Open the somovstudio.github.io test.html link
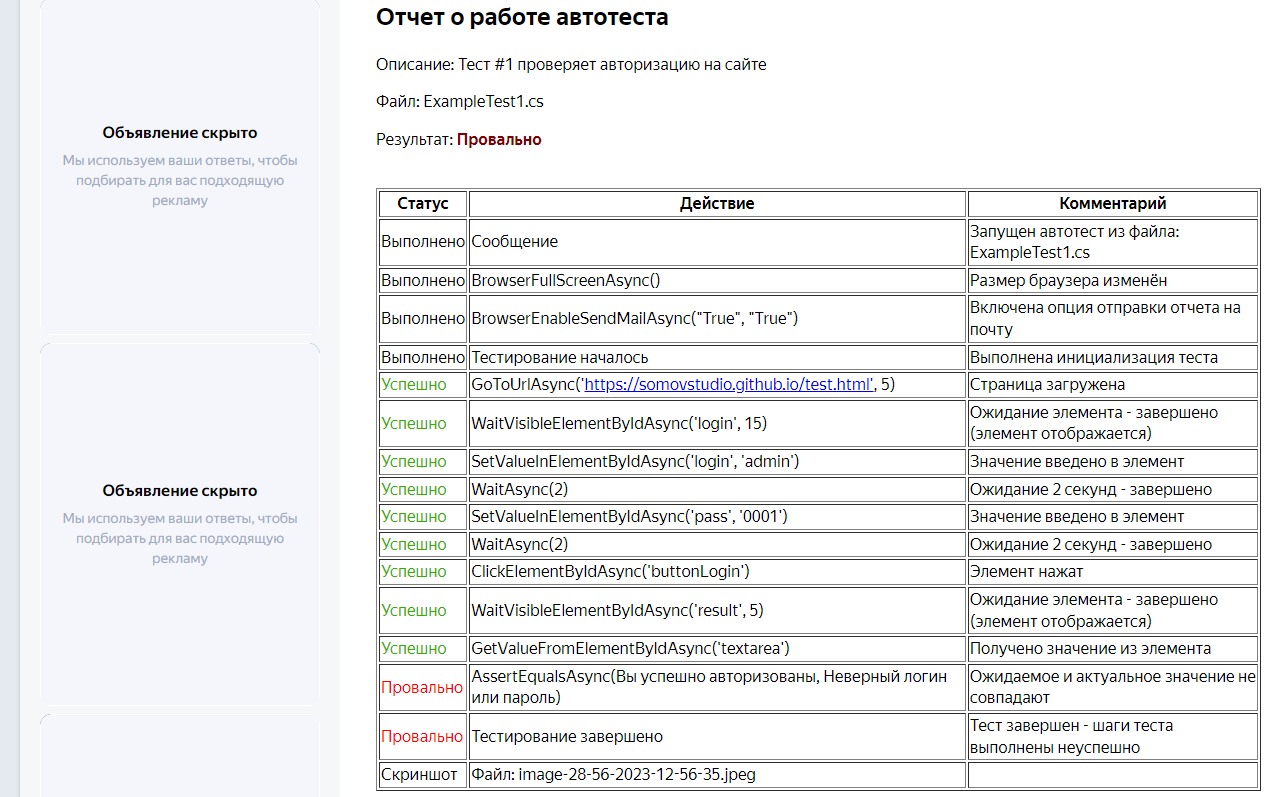The height and width of the screenshot is (797, 1265). tap(728, 385)
